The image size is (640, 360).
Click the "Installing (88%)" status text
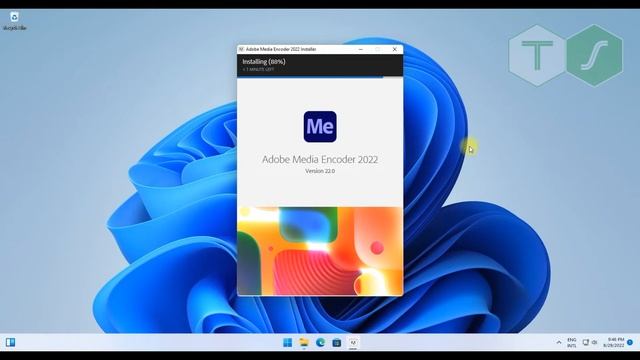[264, 62]
